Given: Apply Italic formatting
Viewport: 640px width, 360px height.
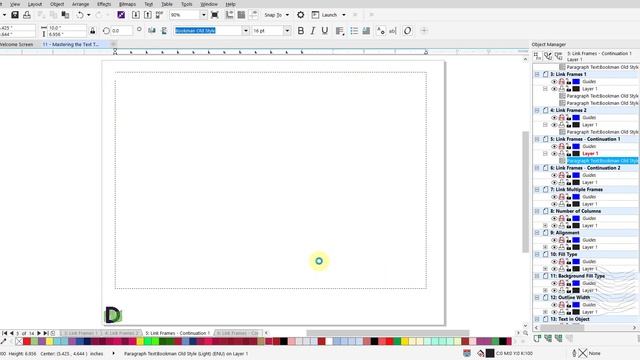Looking at the screenshot, I should tap(313, 31).
